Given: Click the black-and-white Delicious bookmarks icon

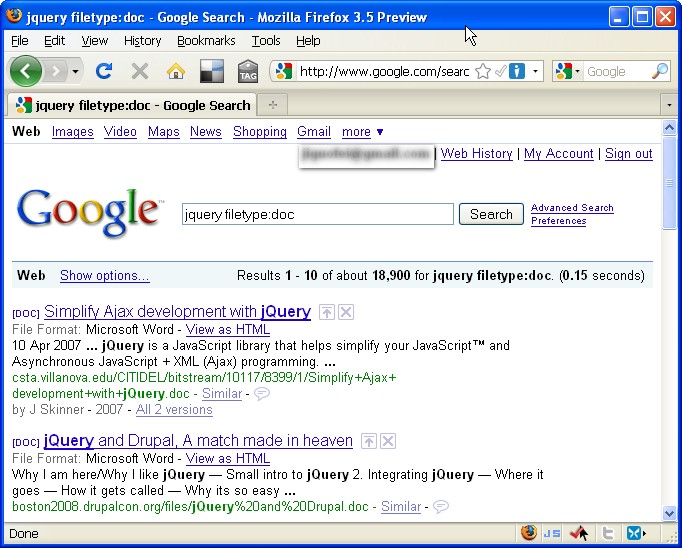Looking at the screenshot, I should click(212, 71).
